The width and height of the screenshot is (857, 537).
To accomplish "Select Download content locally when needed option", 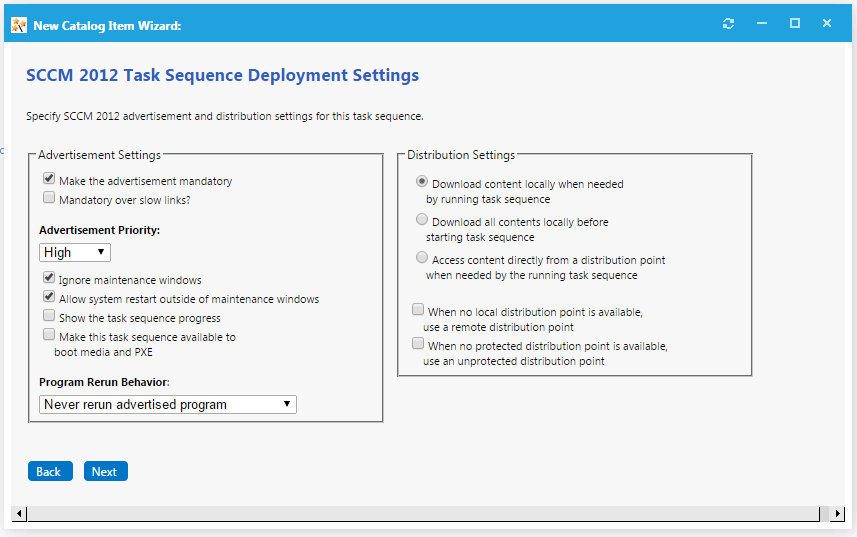I will click(x=422, y=182).
